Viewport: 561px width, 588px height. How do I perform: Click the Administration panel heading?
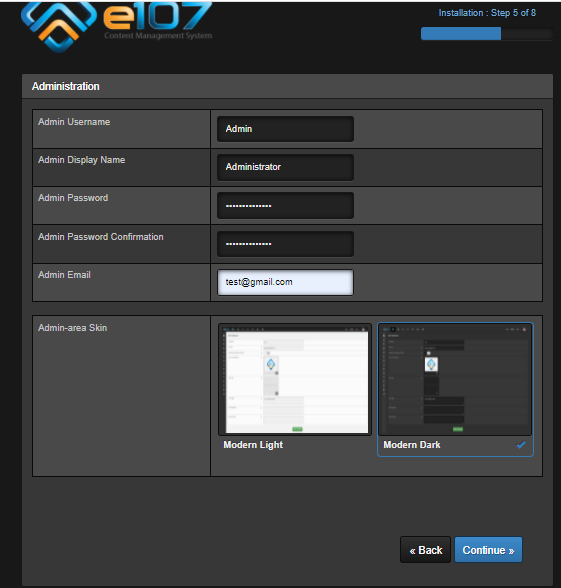click(66, 86)
